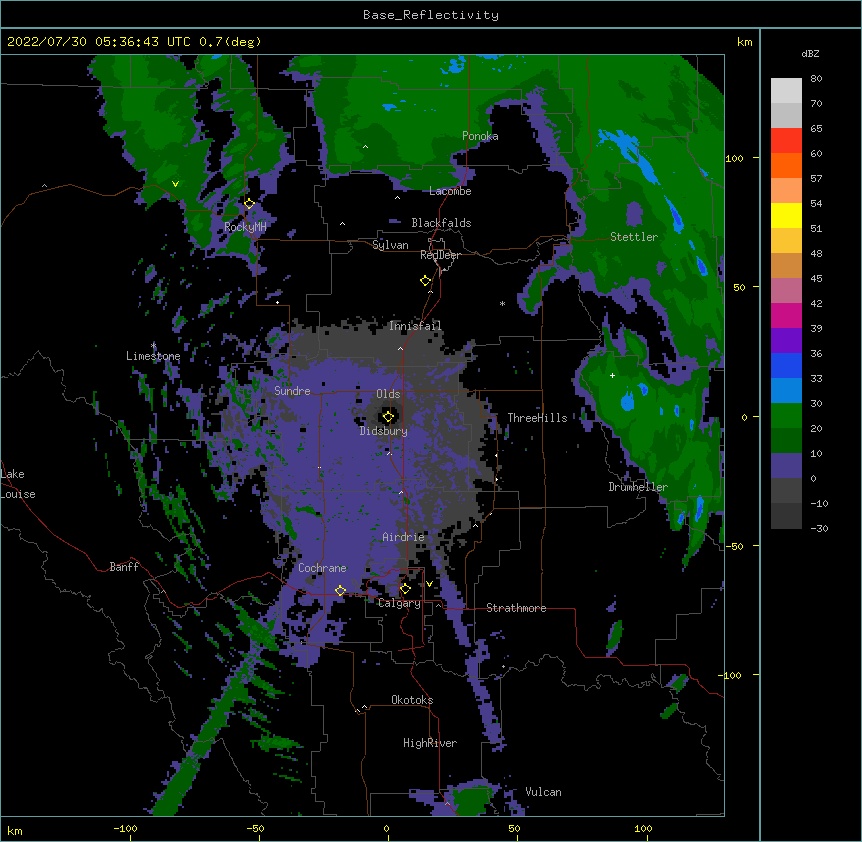Click the RockyMH label

tap(245, 227)
